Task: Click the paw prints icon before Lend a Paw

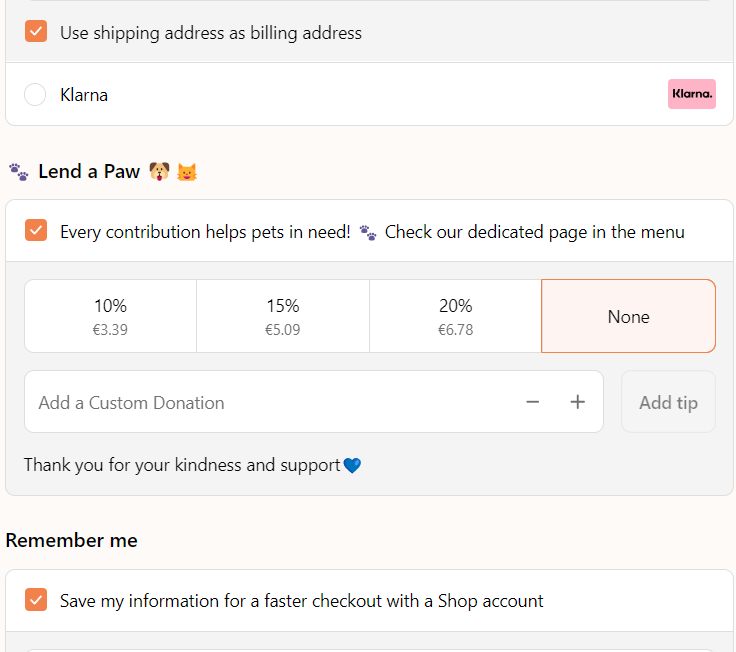Action: [x=18, y=172]
